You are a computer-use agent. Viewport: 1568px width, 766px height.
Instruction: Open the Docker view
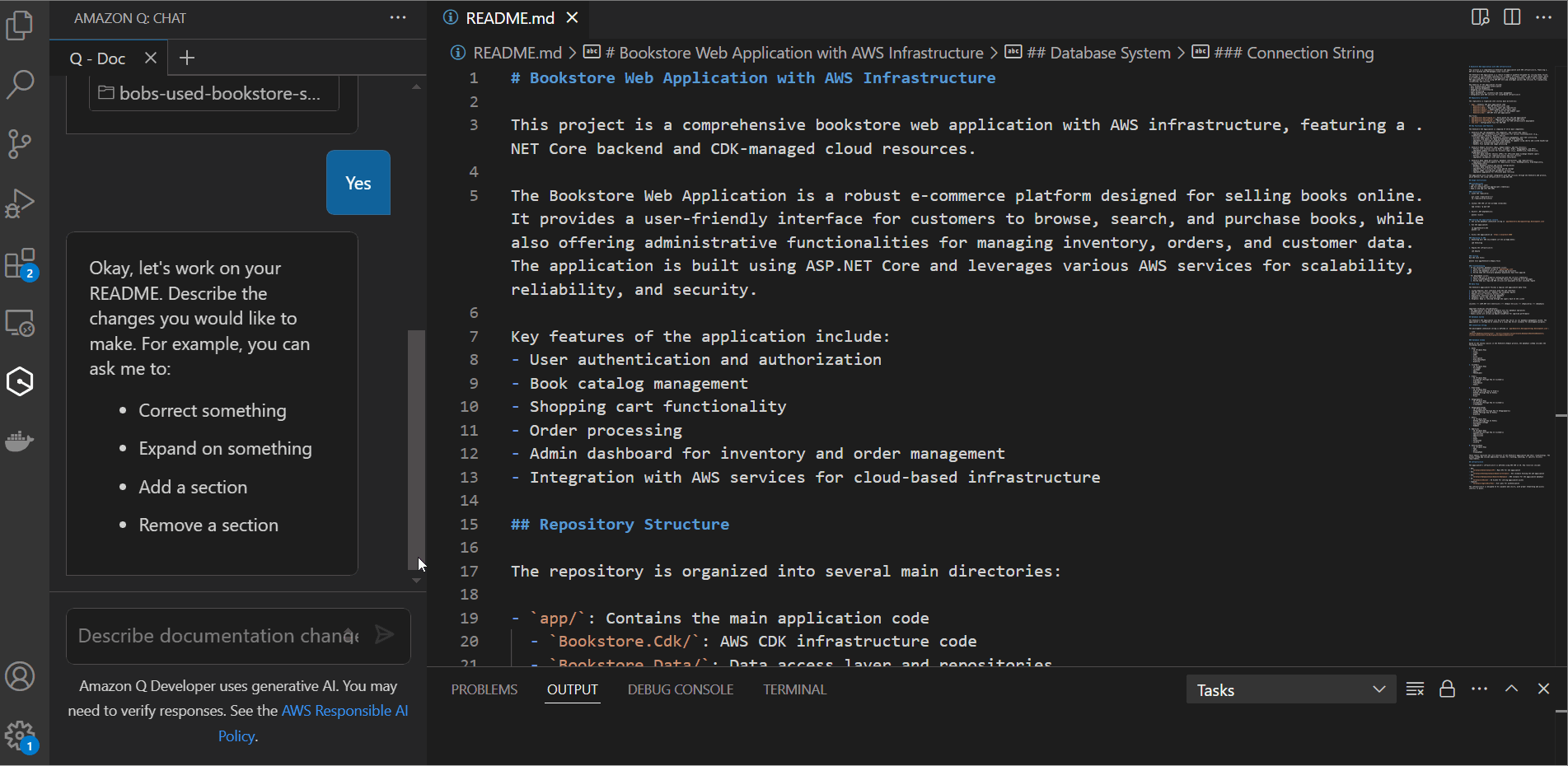20,441
